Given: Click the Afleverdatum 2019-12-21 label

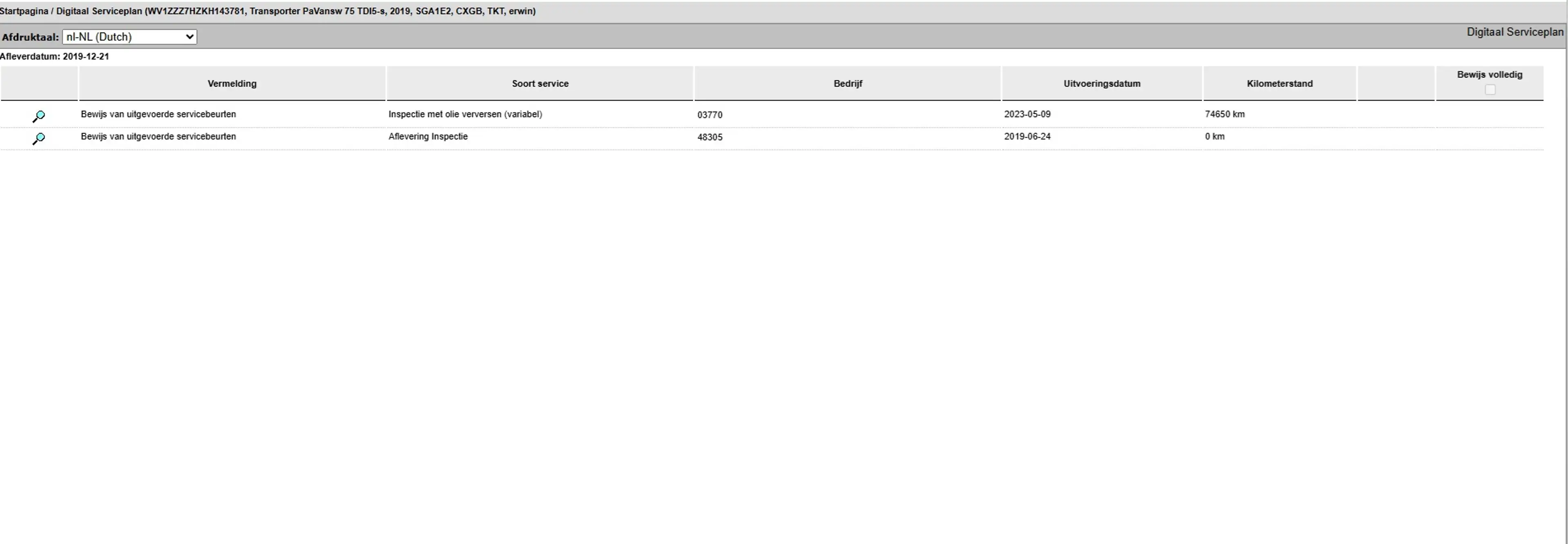Looking at the screenshot, I should tap(55, 56).
